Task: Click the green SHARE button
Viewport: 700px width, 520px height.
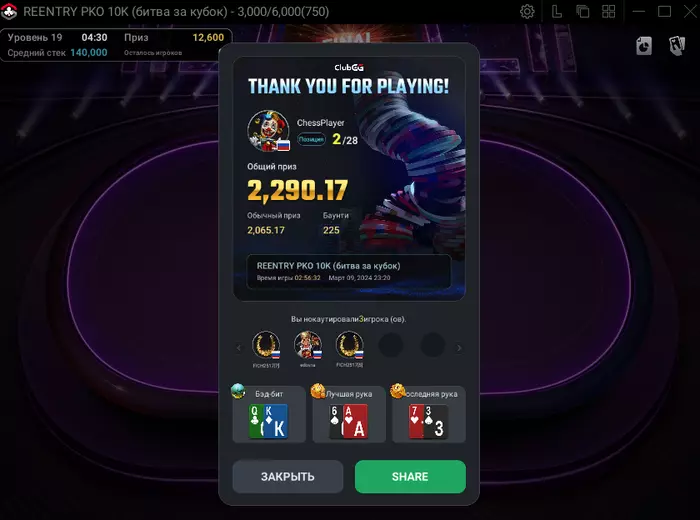Action: pos(410,477)
